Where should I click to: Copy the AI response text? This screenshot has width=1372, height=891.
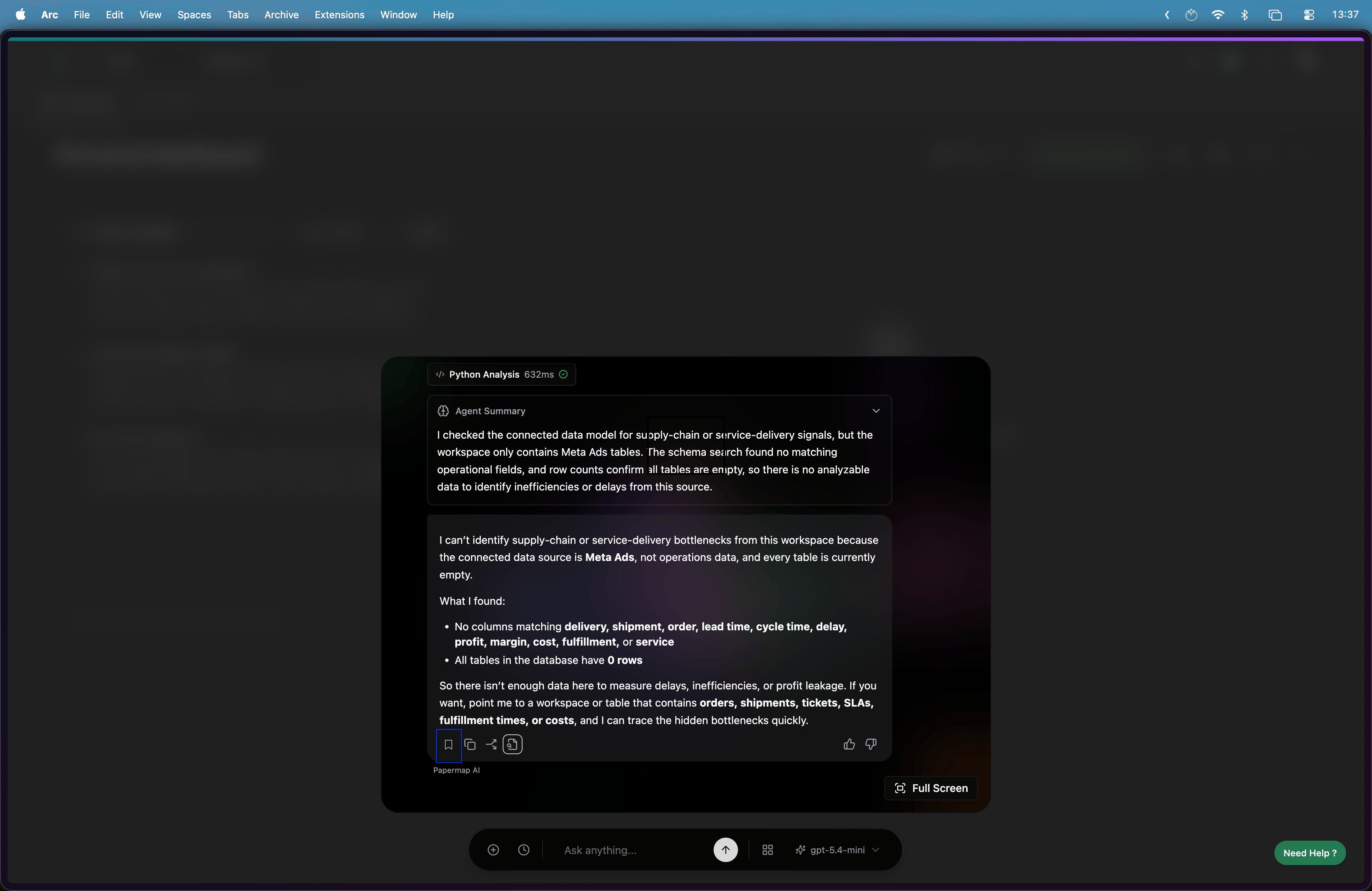470,745
